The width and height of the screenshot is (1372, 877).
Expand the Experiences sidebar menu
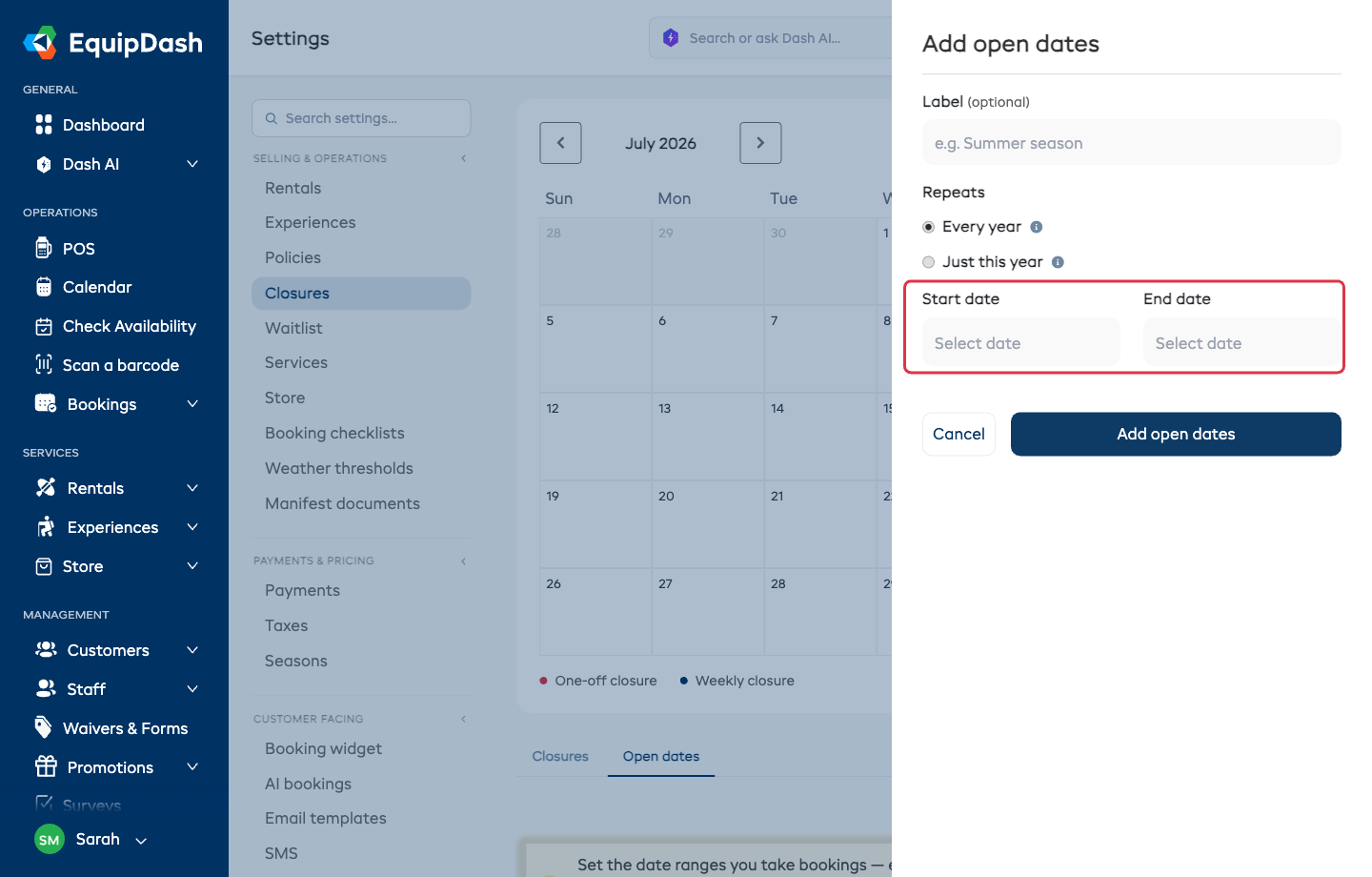coord(192,527)
